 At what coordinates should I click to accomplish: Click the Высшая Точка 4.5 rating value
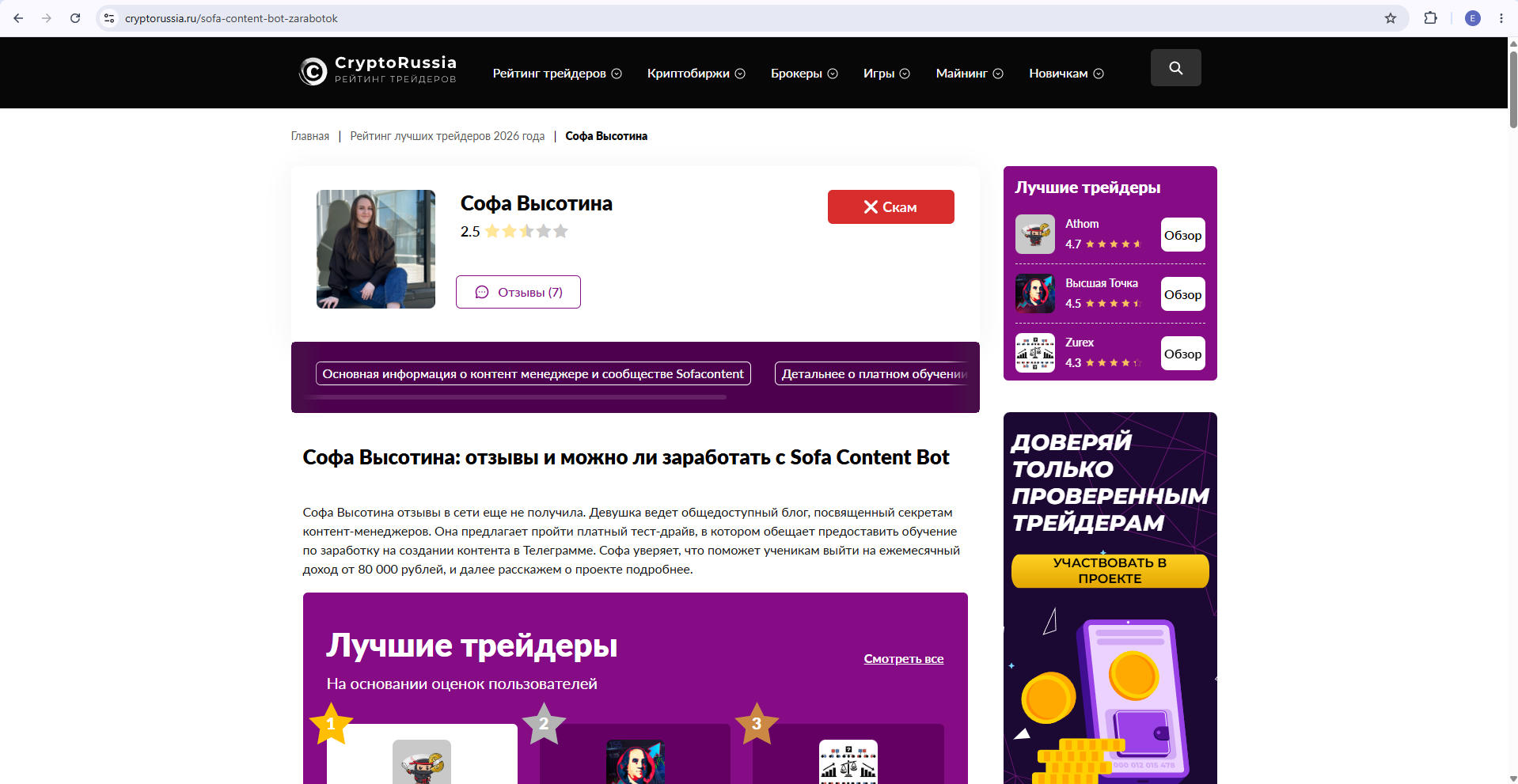(x=1073, y=304)
